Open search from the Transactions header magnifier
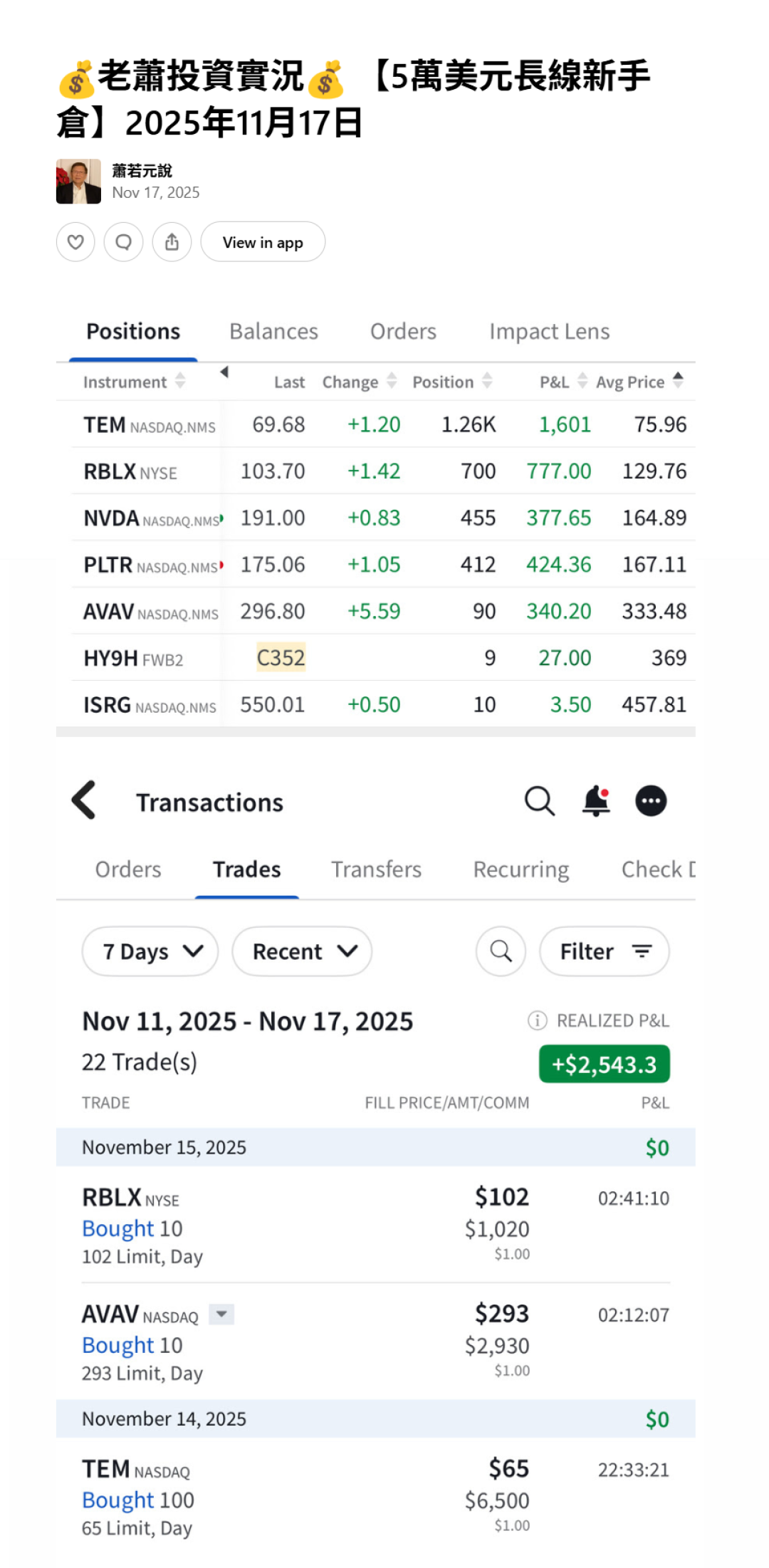Viewport: 769px width, 1568px height. point(539,801)
